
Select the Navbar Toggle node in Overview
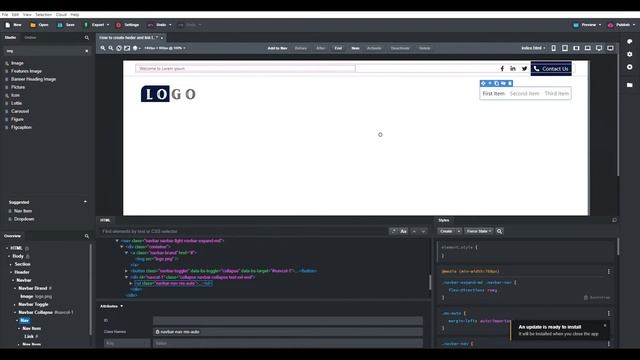33,304
